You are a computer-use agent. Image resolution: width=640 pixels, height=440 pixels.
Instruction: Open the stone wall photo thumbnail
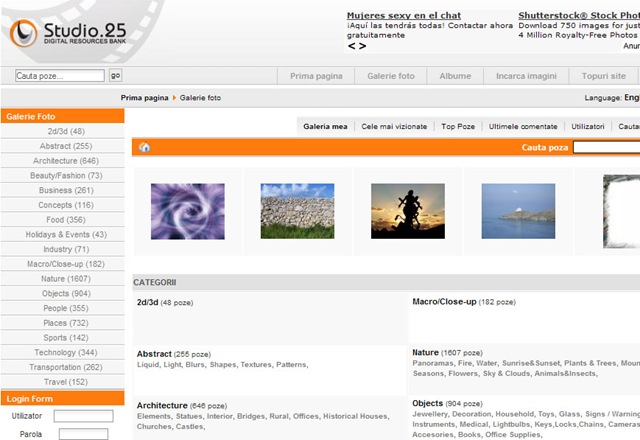pos(298,211)
